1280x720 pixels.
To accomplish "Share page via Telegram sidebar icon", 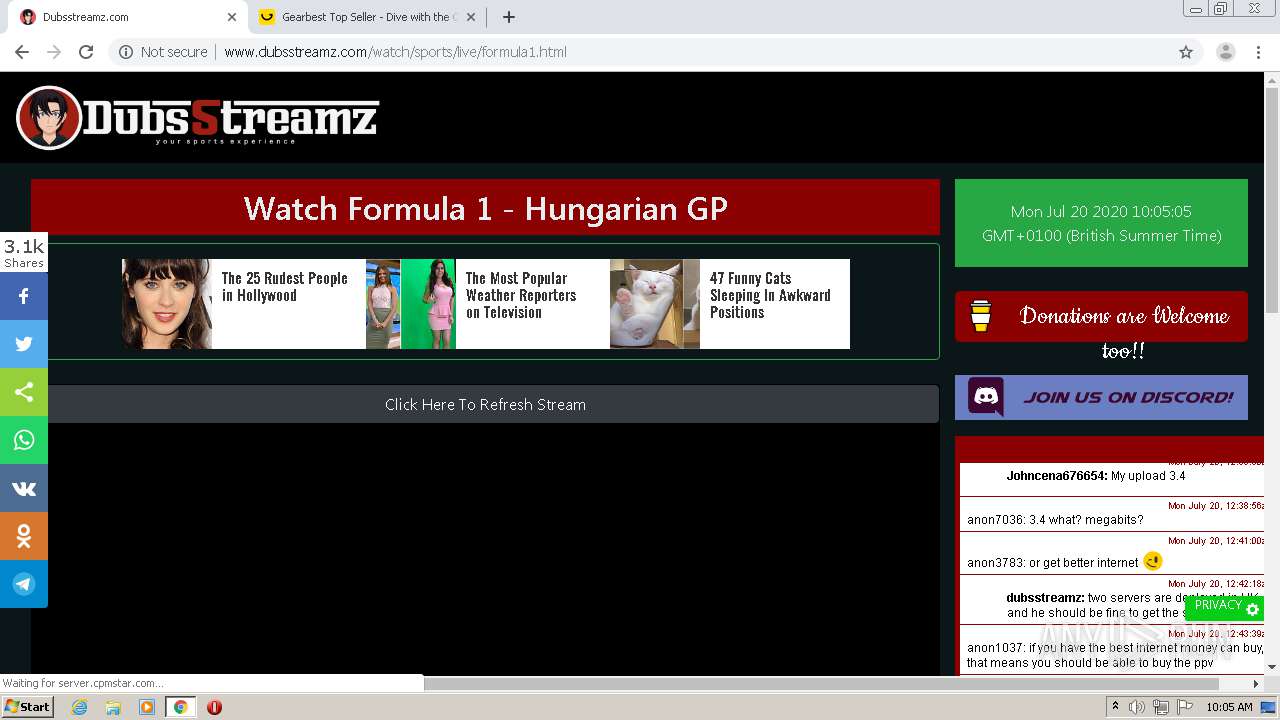I will pyautogui.click(x=24, y=584).
